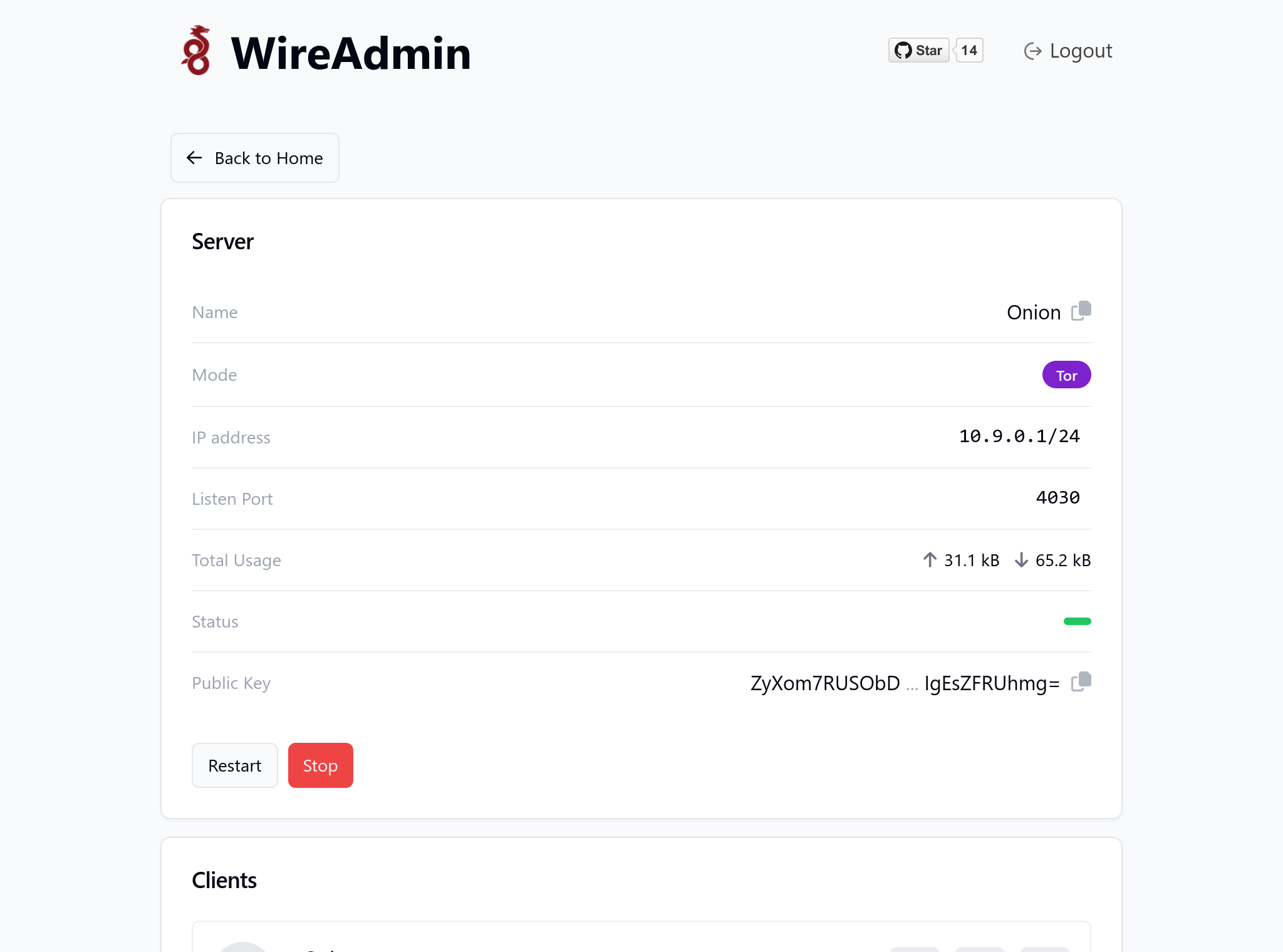The width and height of the screenshot is (1283, 952).
Task: Copy the server public key
Action: click(x=1081, y=682)
